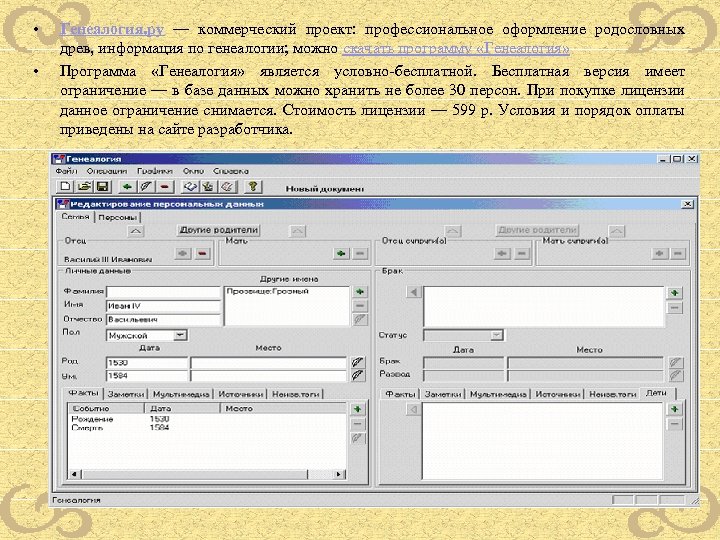This screenshot has height=540, width=720.
Task: Click the left Другие родители button
Action: click(x=218, y=230)
